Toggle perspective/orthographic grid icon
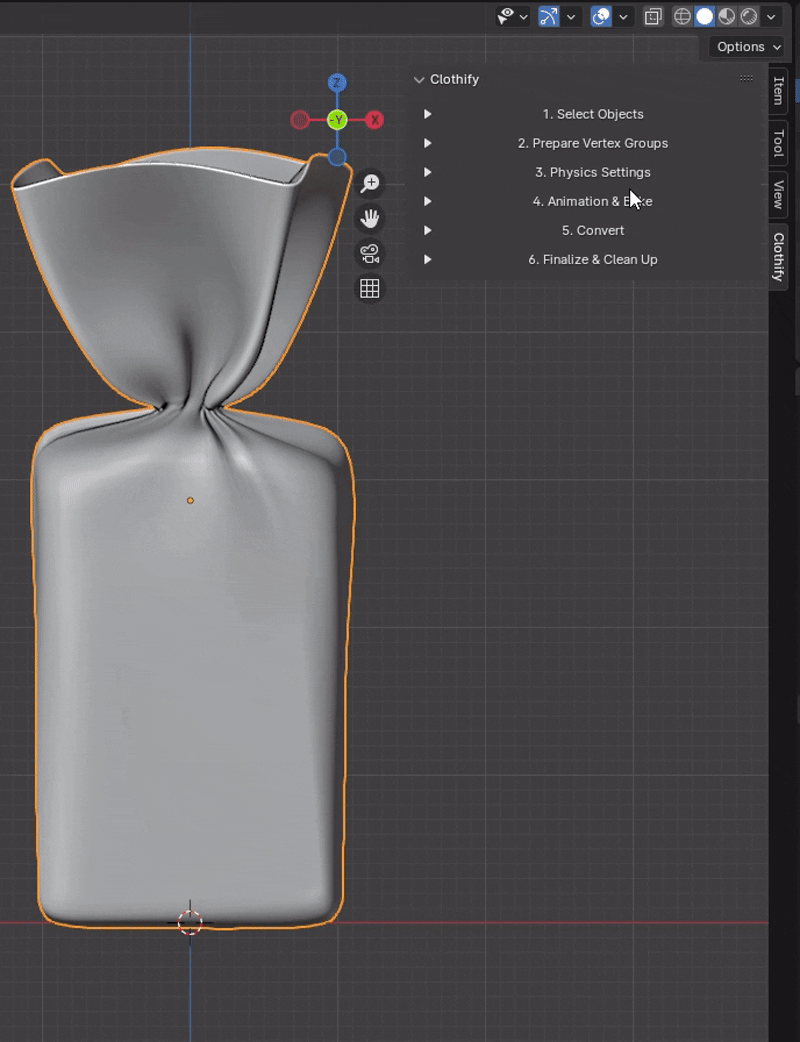The image size is (800, 1042). [x=370, y=288]
